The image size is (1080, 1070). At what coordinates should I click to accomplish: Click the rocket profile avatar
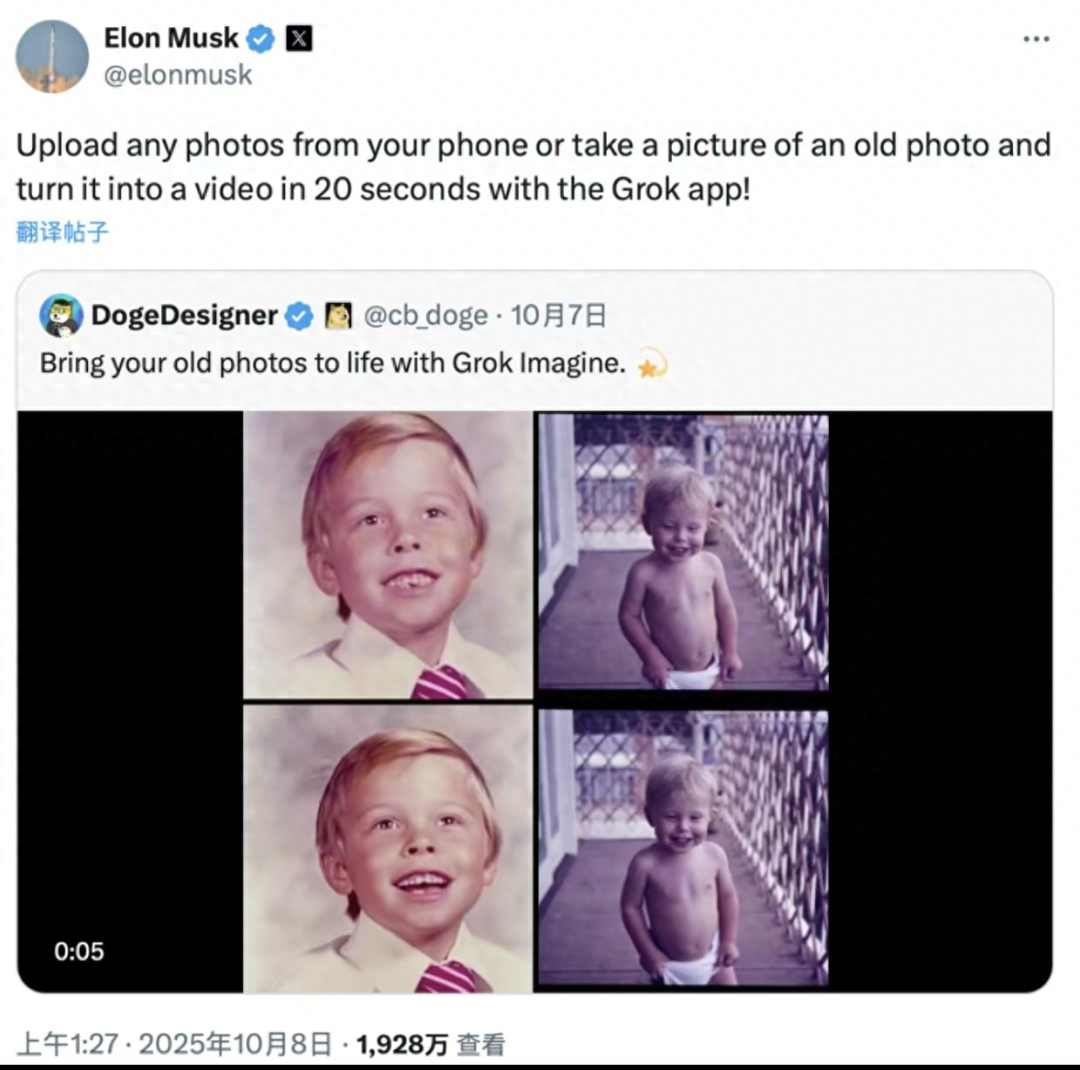[x=52, y=56]
